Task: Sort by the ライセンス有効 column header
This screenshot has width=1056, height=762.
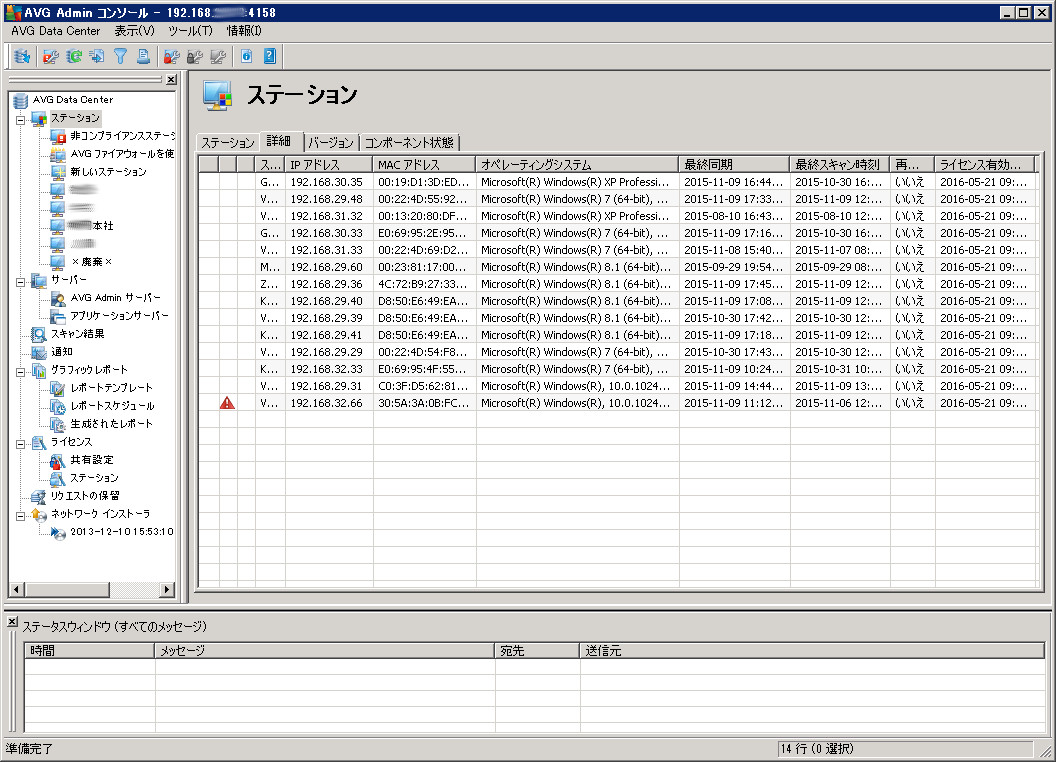Action: click(985, 164)
